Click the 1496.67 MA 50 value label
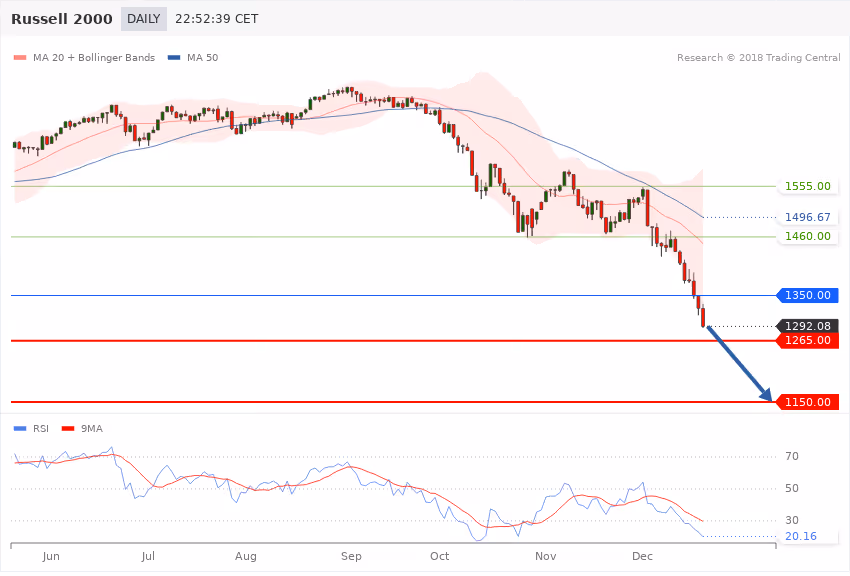 808,217
